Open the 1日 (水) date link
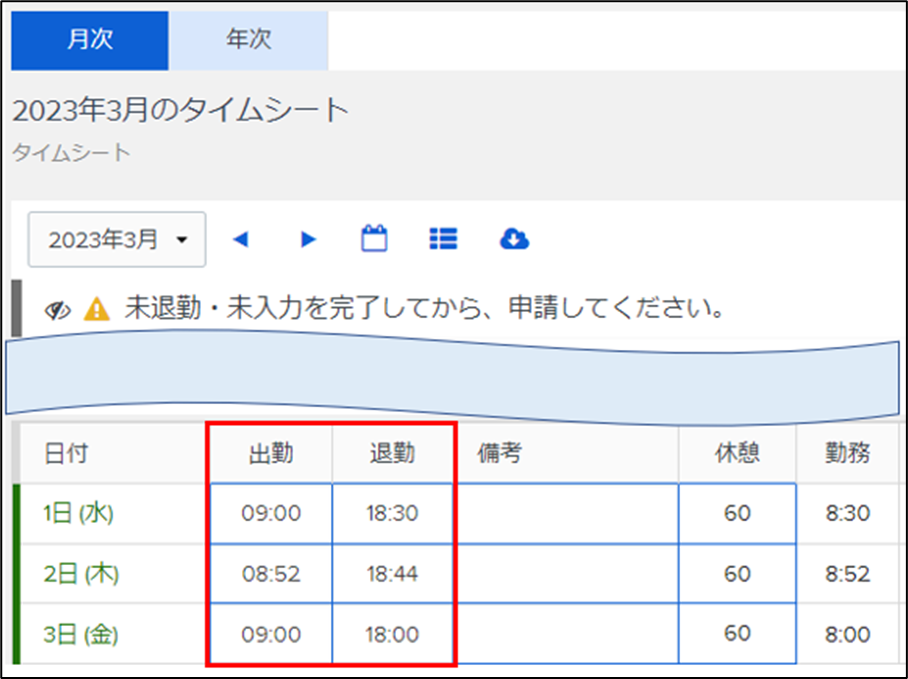The image size is (908, 679). pos(79,513)
